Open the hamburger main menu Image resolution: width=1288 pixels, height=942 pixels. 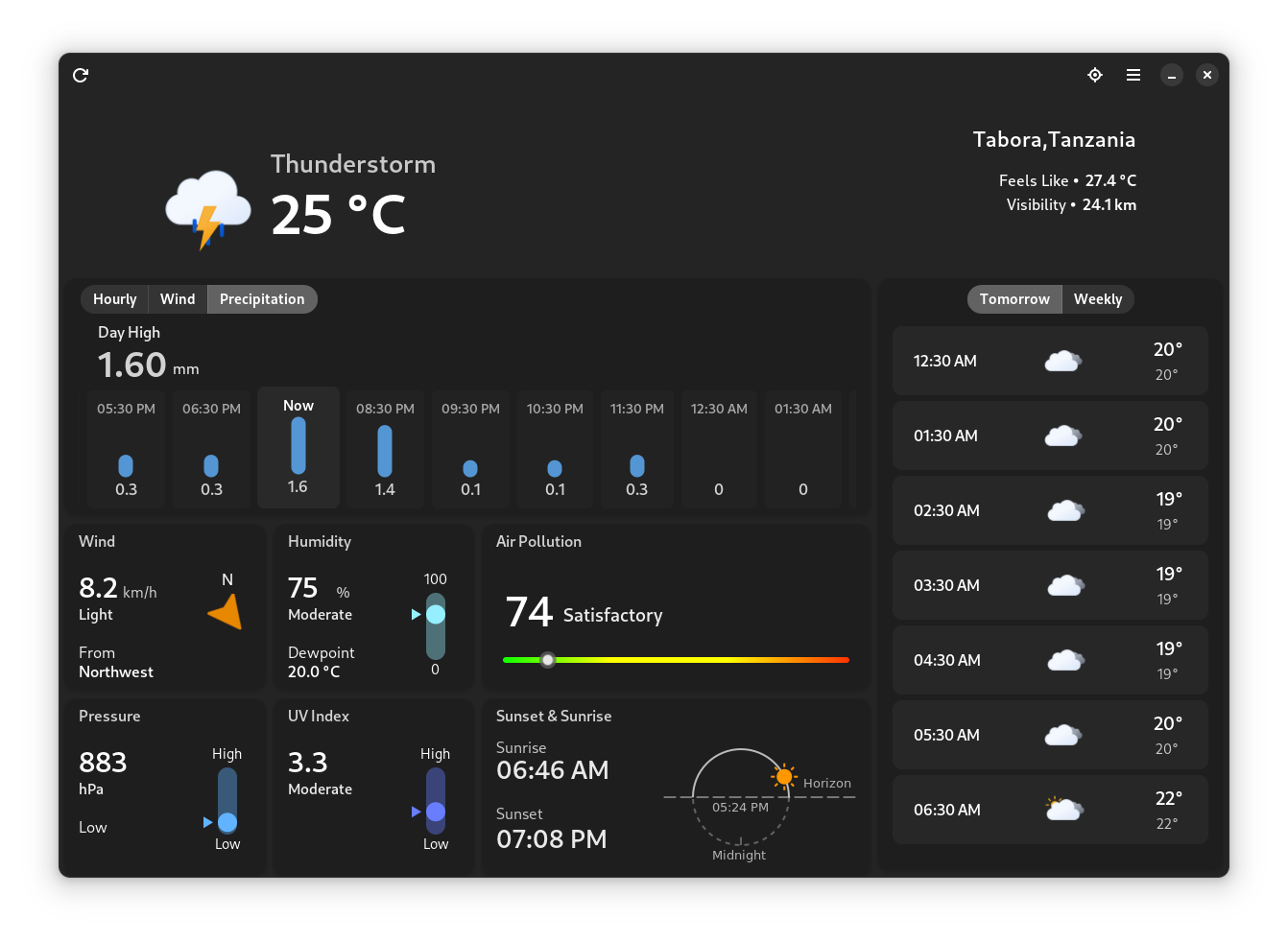pos(1133,75)
